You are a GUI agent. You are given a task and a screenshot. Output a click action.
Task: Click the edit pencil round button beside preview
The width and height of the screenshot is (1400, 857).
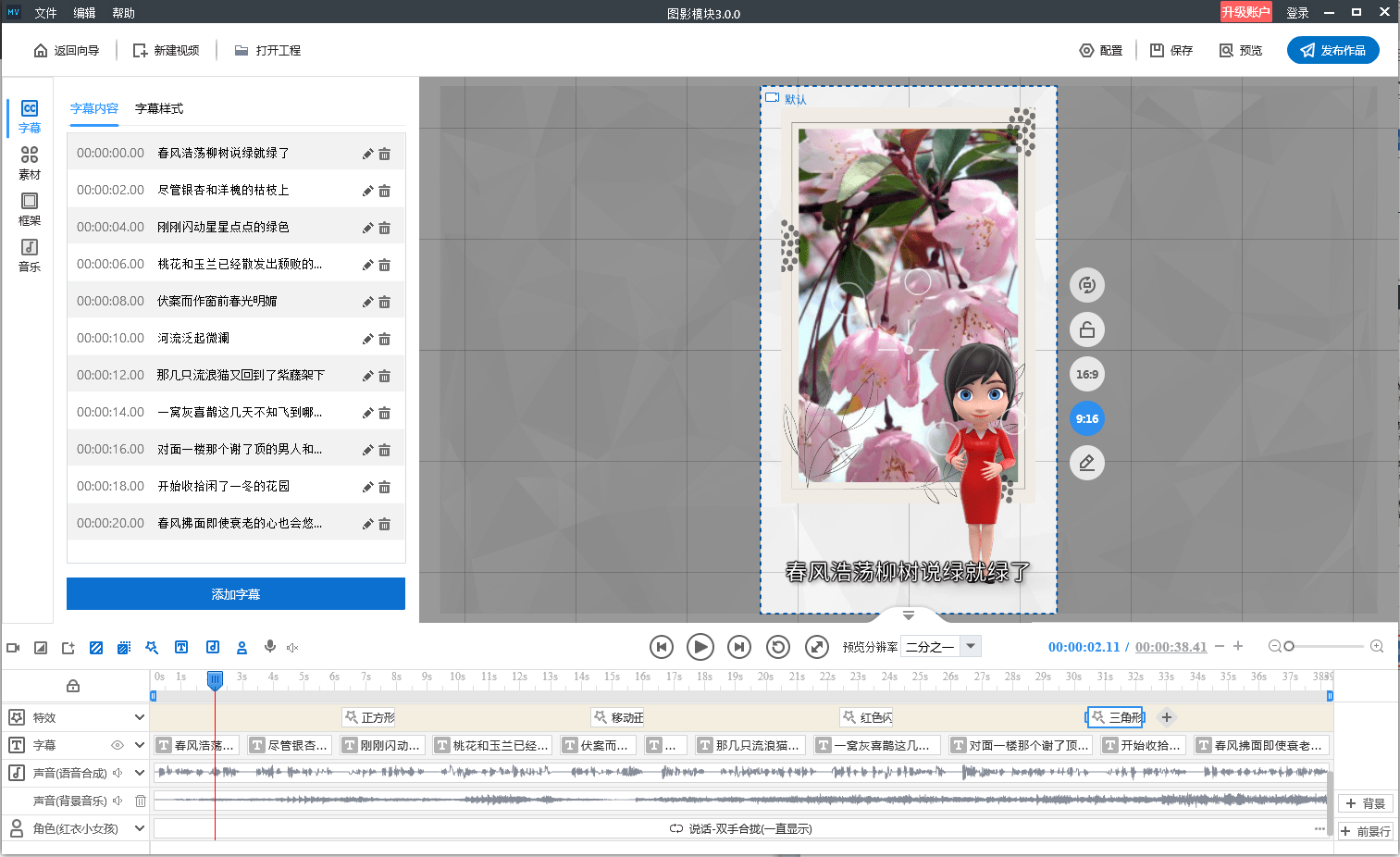pyautogui.click(x=1087, y=463)
